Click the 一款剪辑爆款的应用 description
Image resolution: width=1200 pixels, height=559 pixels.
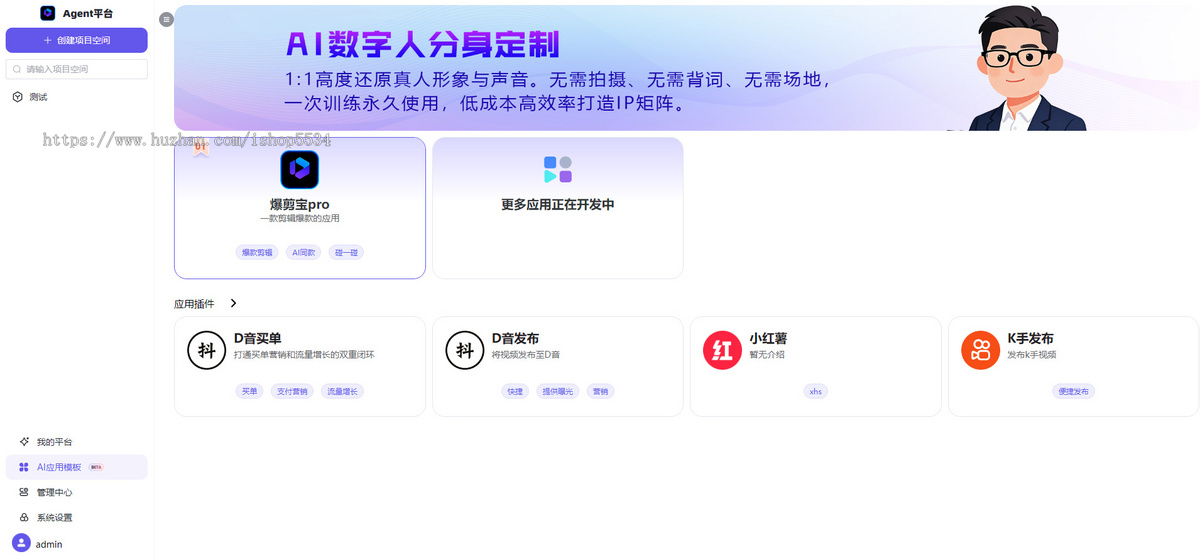tap(299, 218)
